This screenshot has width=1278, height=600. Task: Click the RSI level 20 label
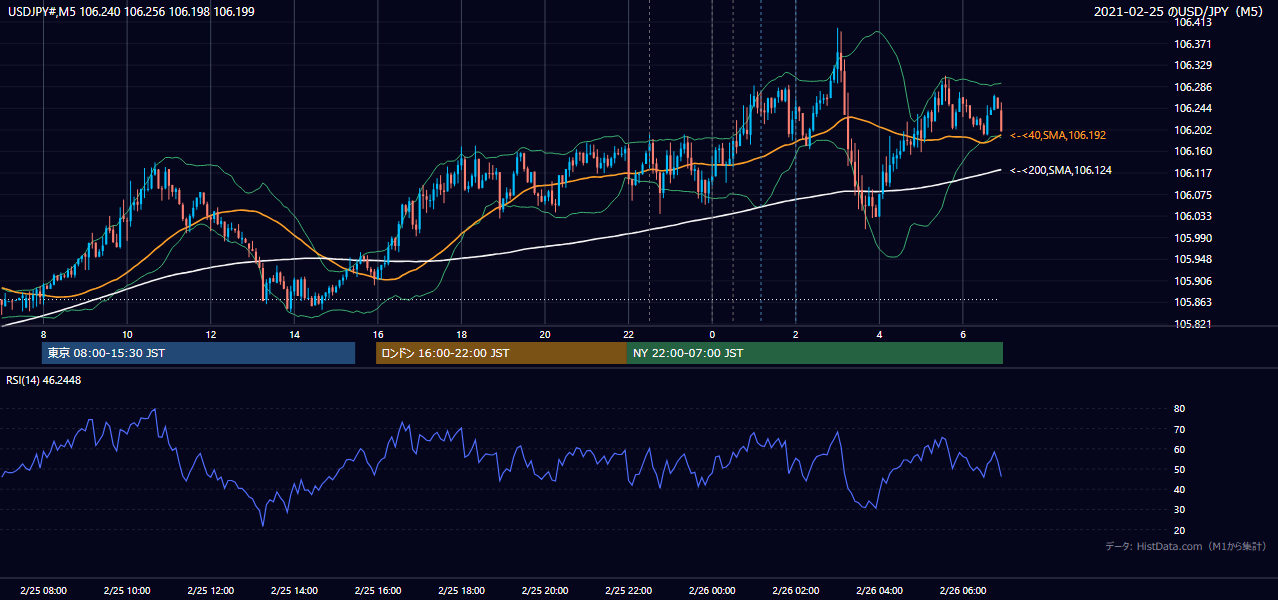1180,530
